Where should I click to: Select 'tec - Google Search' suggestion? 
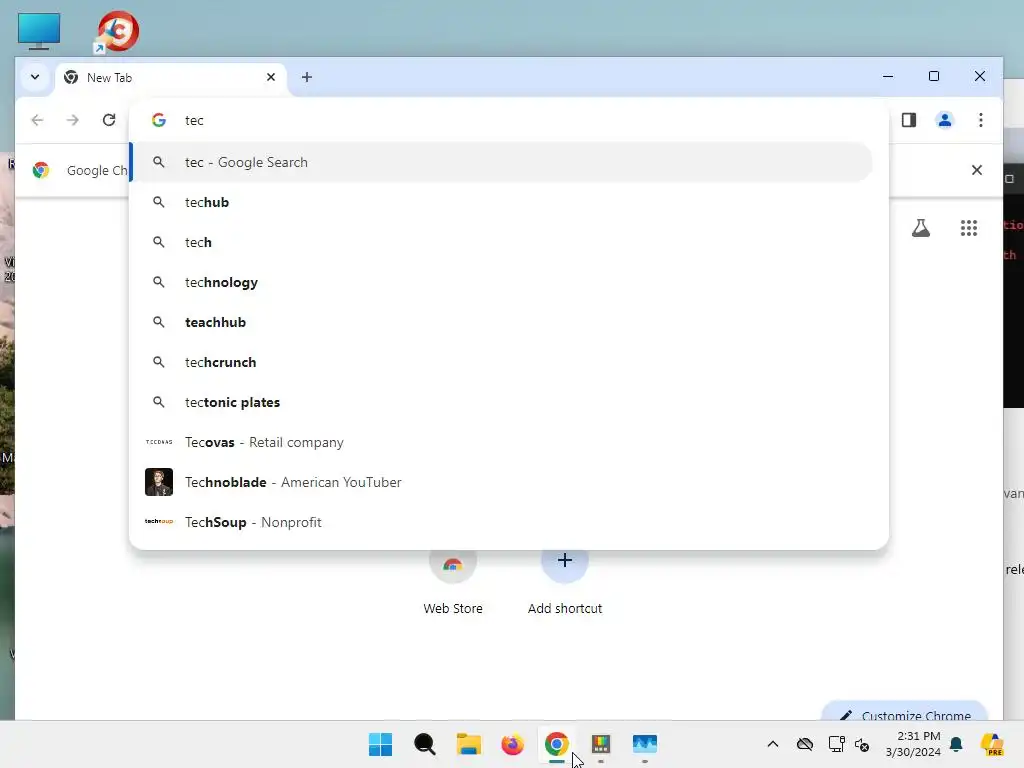pos(502,162)
